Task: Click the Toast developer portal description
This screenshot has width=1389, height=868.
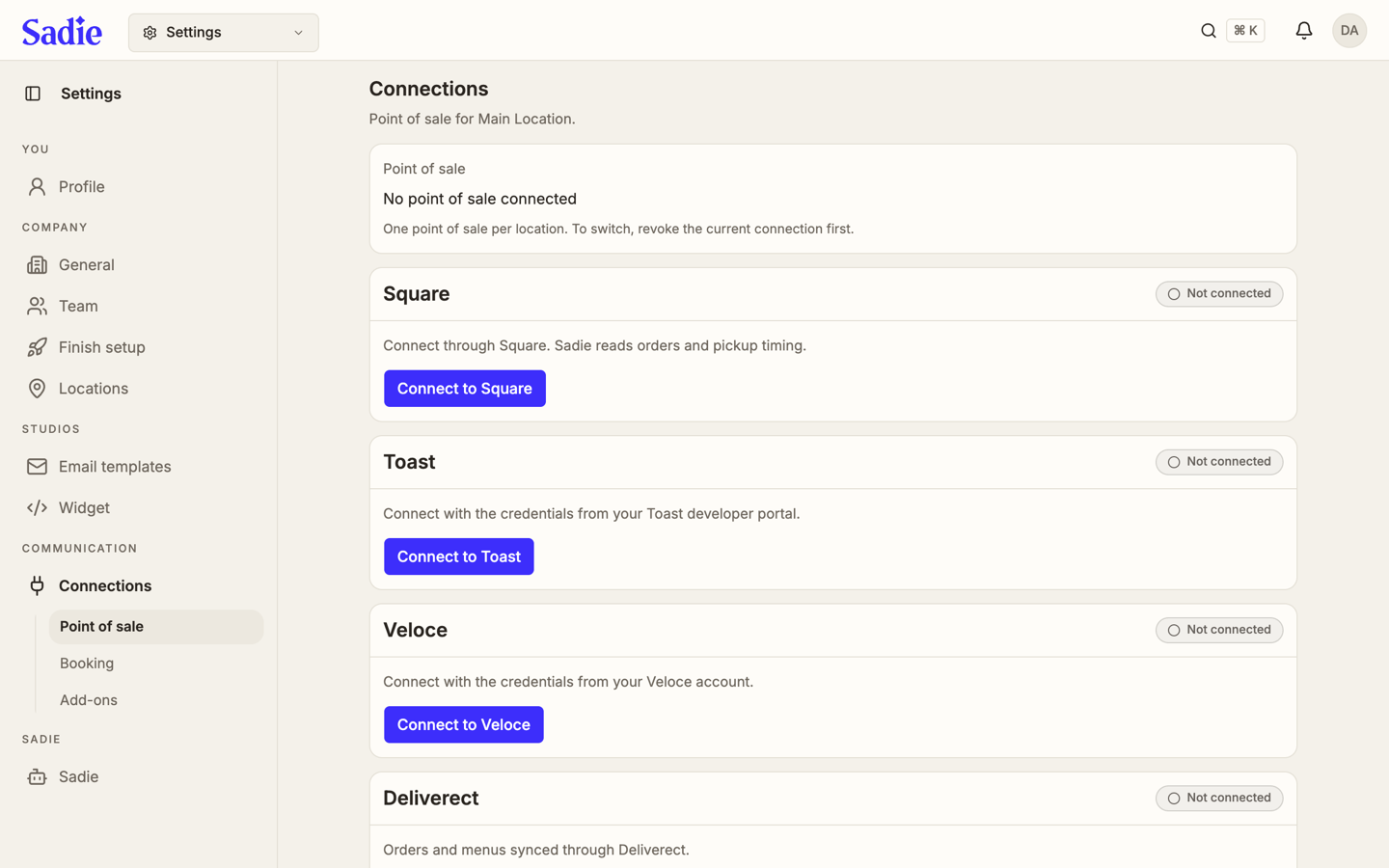Action: tap(591, 513)
